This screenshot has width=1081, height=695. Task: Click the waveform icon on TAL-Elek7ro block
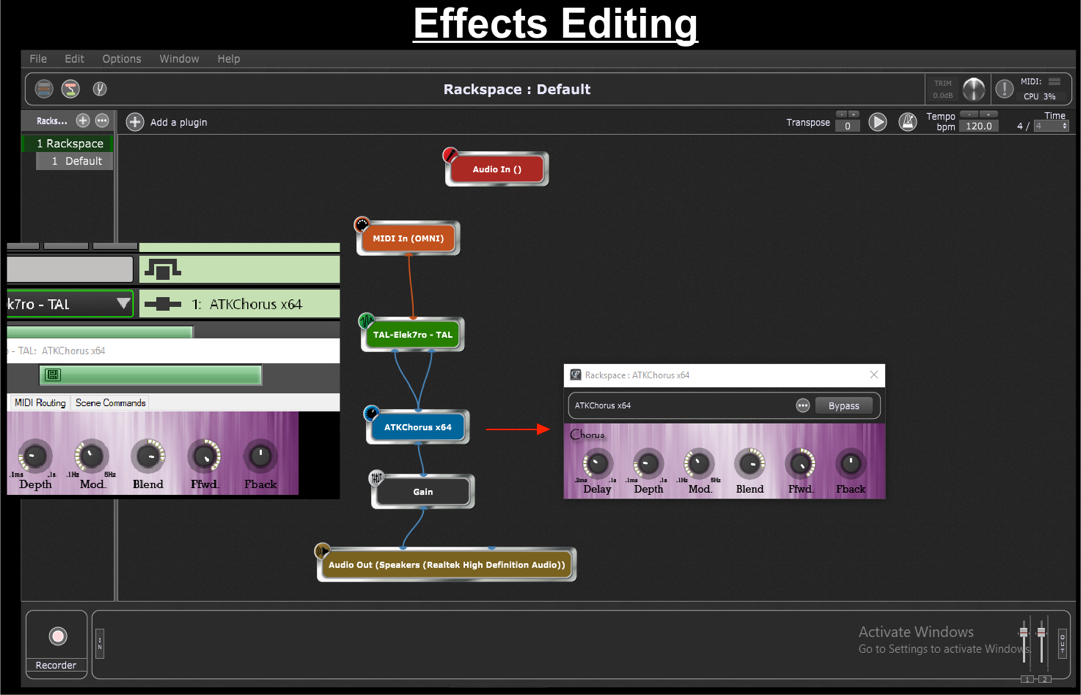point(366,321)
